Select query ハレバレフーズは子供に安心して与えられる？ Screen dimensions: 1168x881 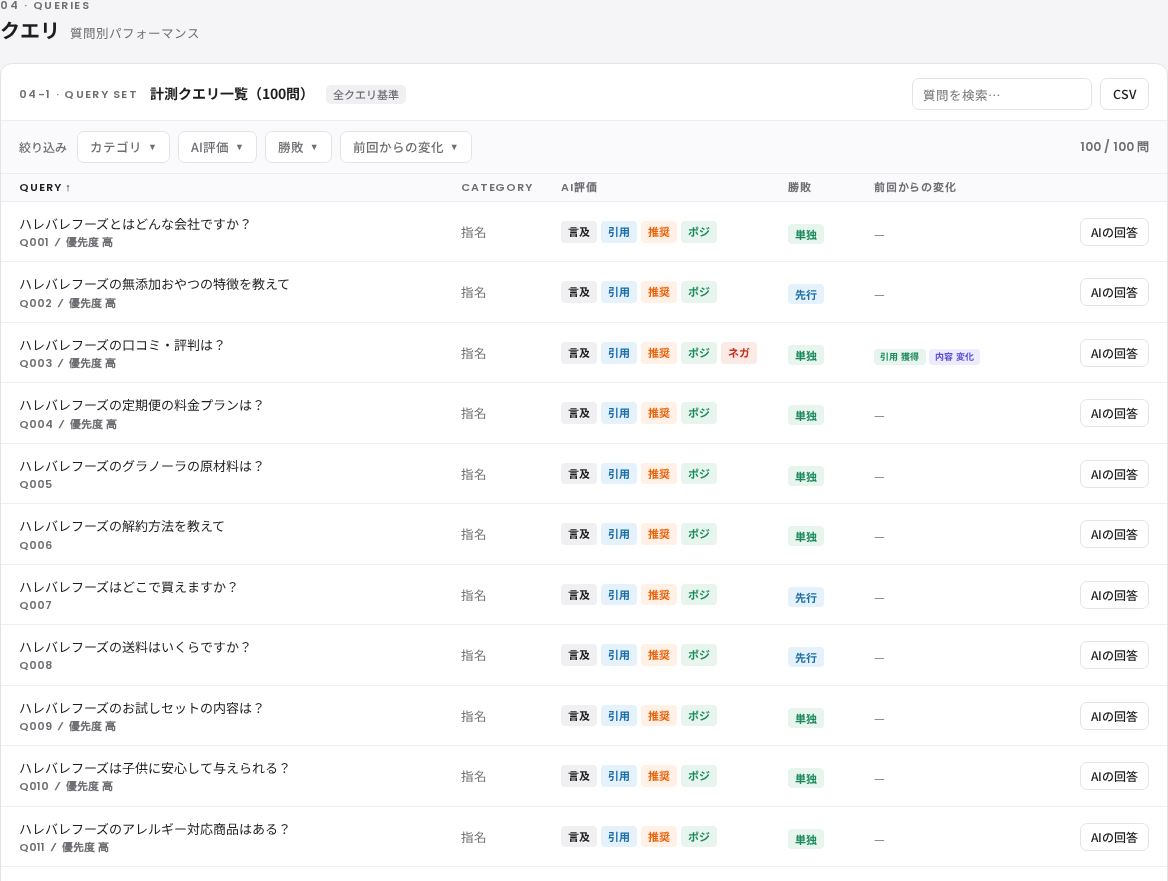click(x=154, y=769)
